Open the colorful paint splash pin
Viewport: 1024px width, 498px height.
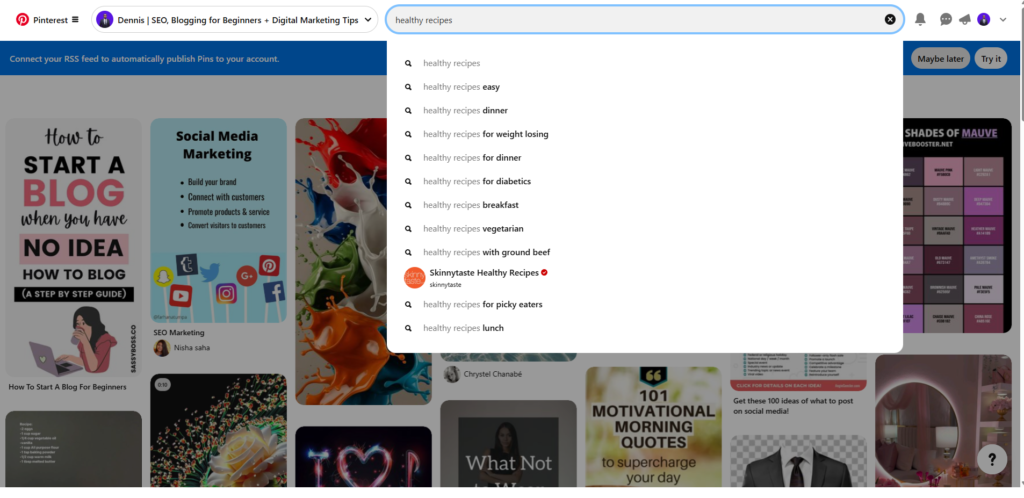(x=341, y=261)
